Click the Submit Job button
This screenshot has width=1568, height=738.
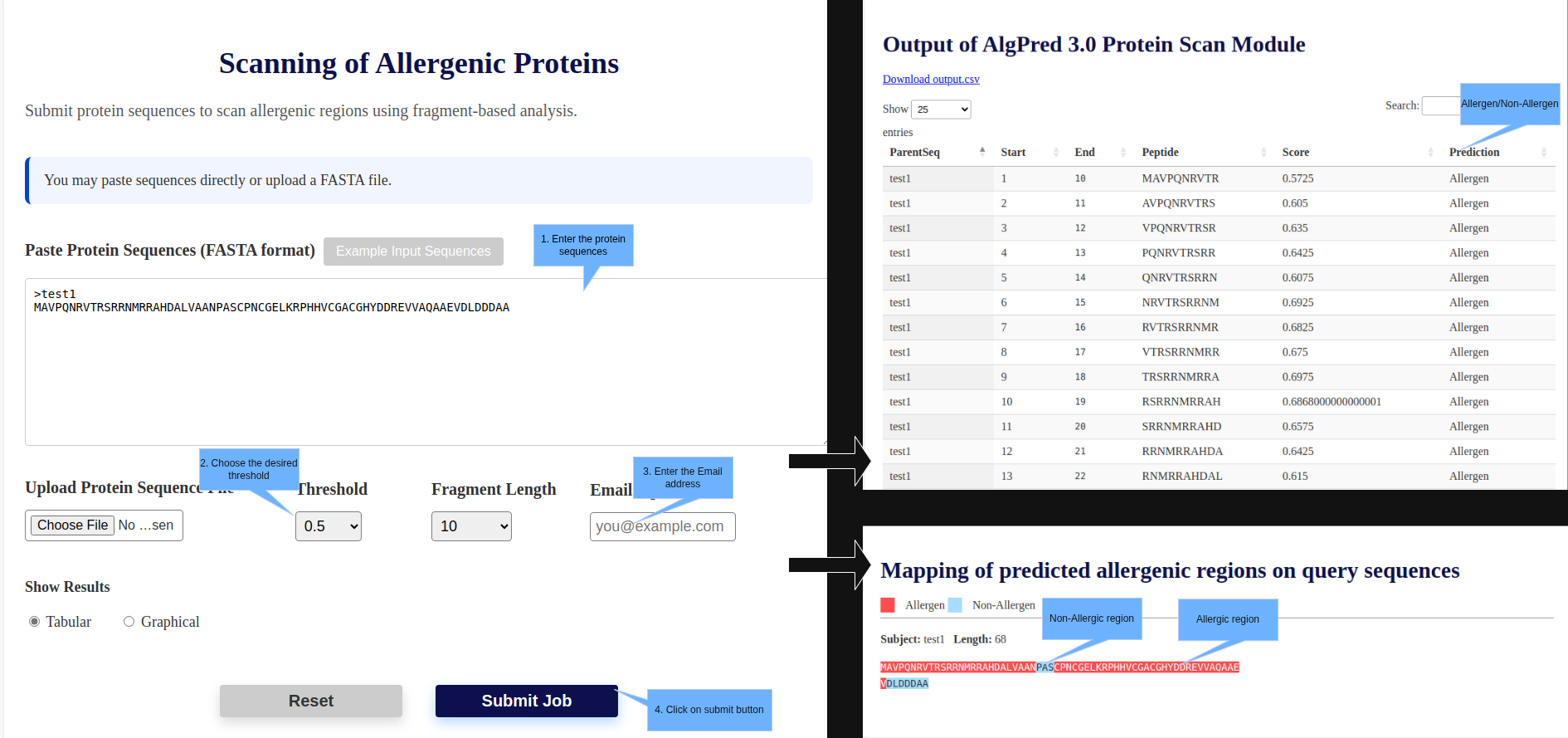click(526, 701)
